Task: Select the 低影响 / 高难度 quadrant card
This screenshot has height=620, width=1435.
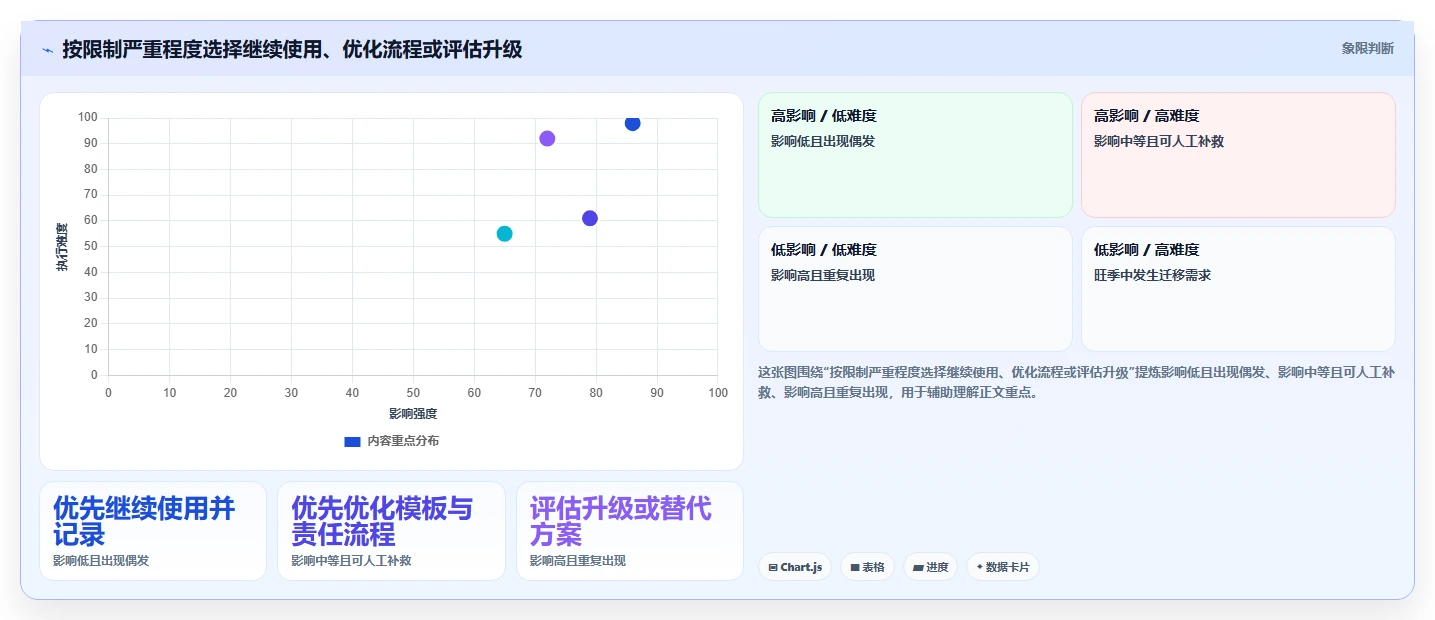Action: point(1238,289)
